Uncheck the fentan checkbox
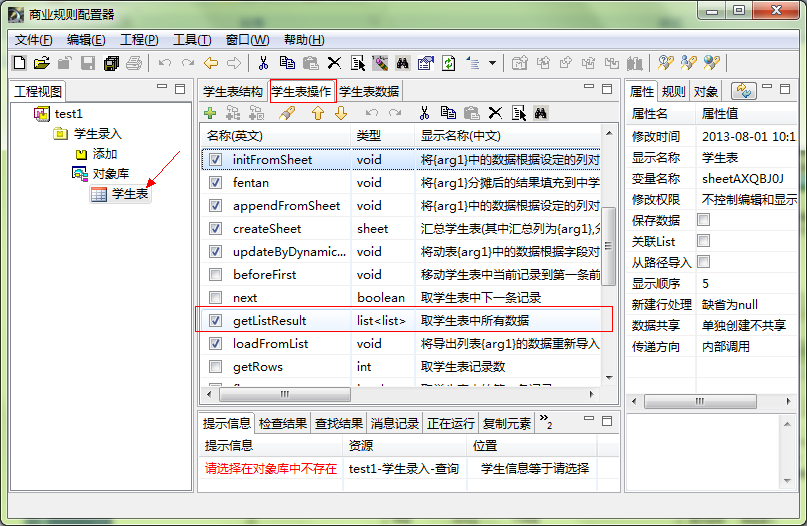This screenshot has height=526, width=807. coord(216,183)
